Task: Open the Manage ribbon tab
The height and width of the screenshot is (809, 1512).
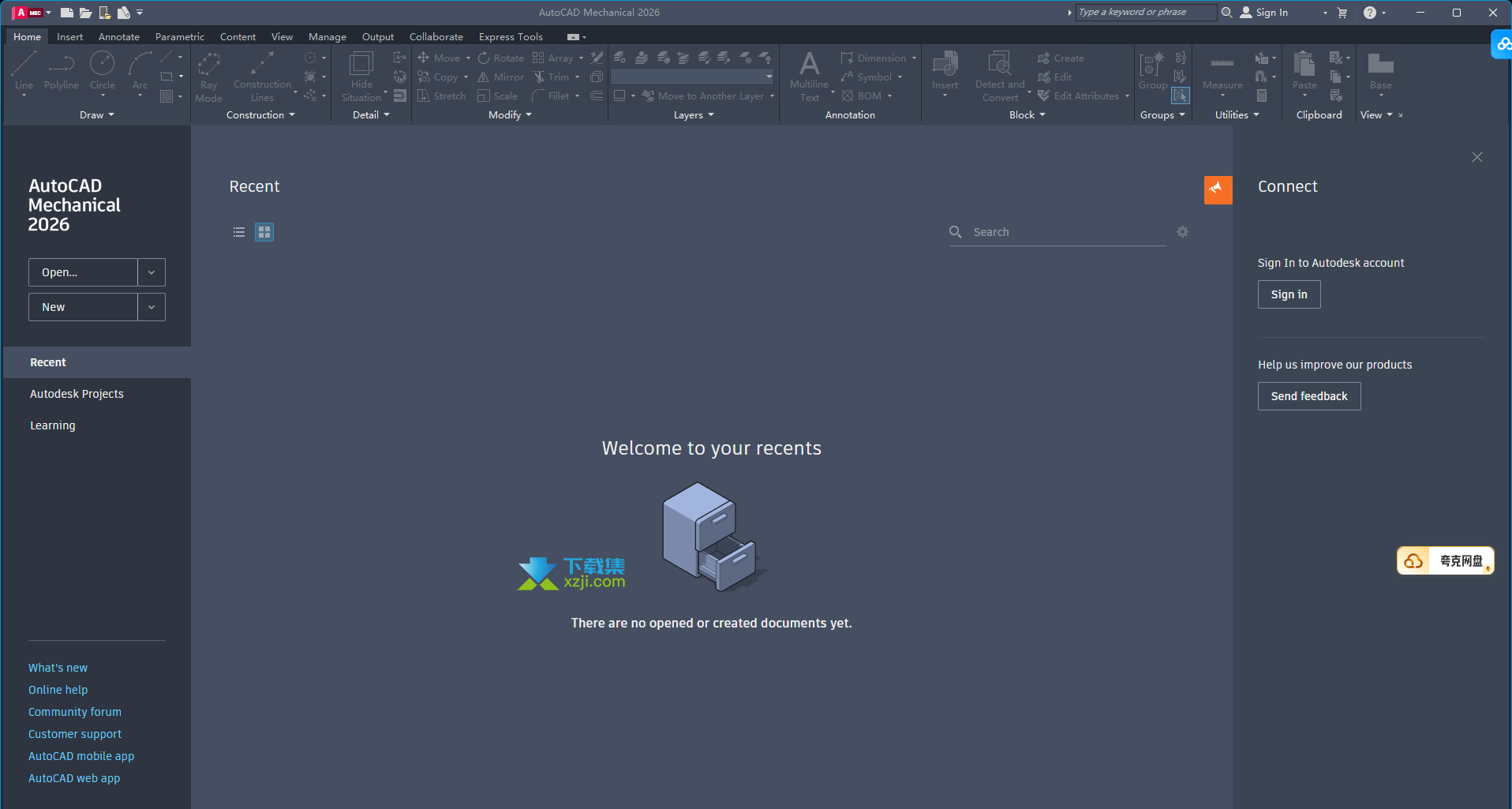Action: [327, 36]
